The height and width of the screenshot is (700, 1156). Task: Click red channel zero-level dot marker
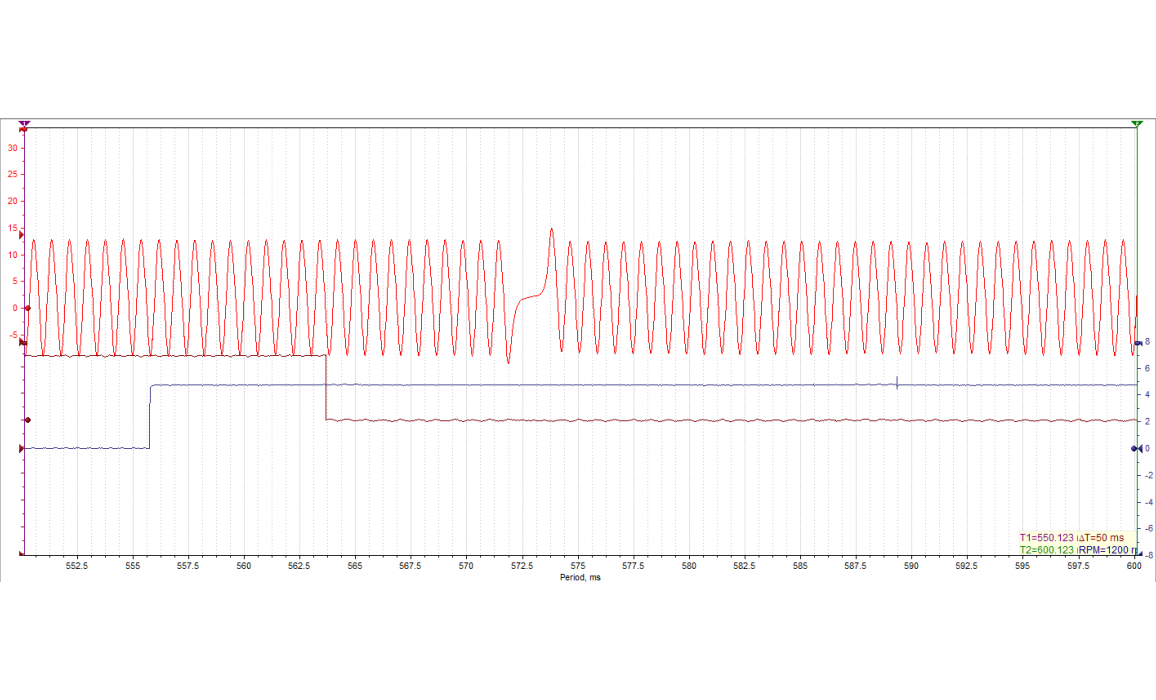tap(28, 308)
